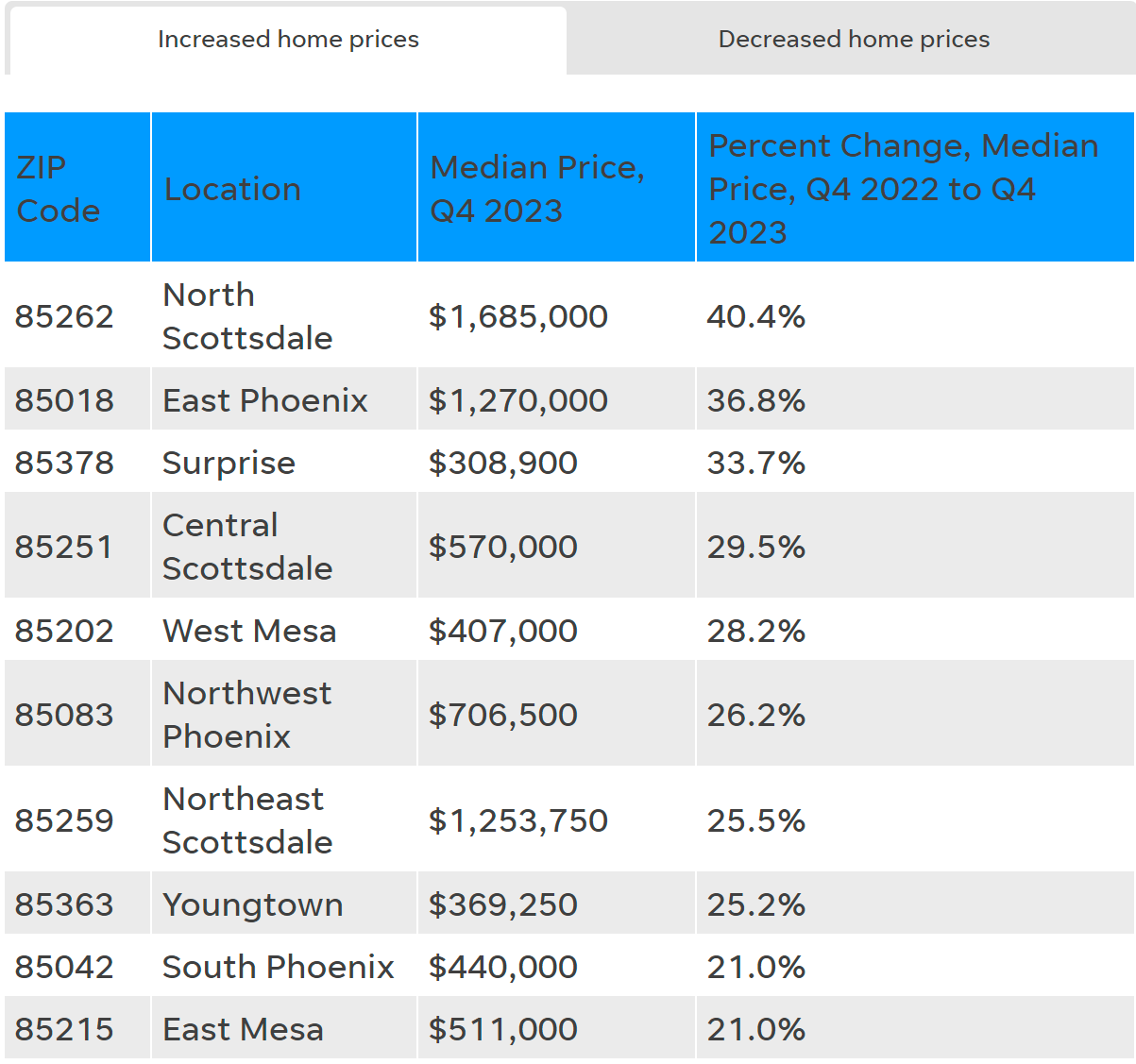The height and width of the screenshot is (1064, 1136).
Task: Click the 40.4% percent change cell
Action: (x=755, y=316)
